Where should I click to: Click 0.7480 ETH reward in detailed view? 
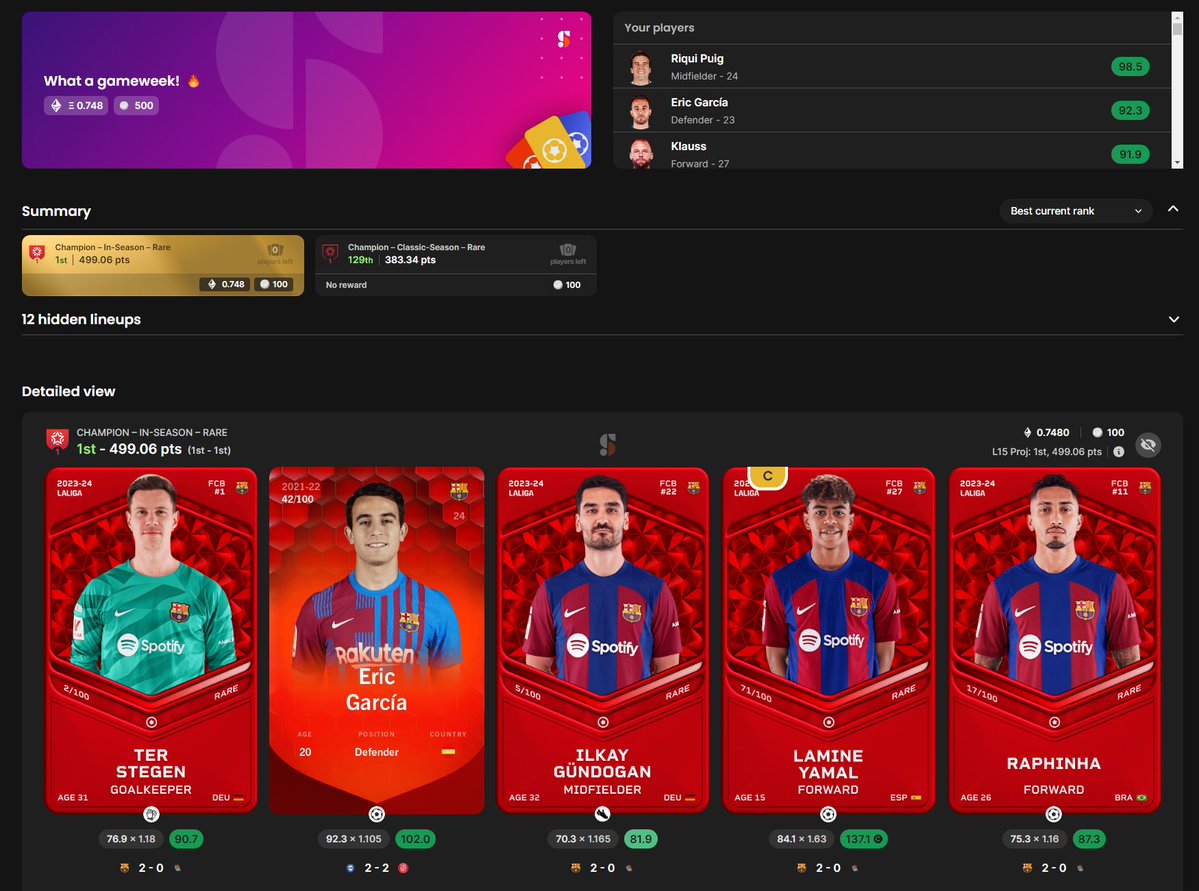[x=1046, y=432]
